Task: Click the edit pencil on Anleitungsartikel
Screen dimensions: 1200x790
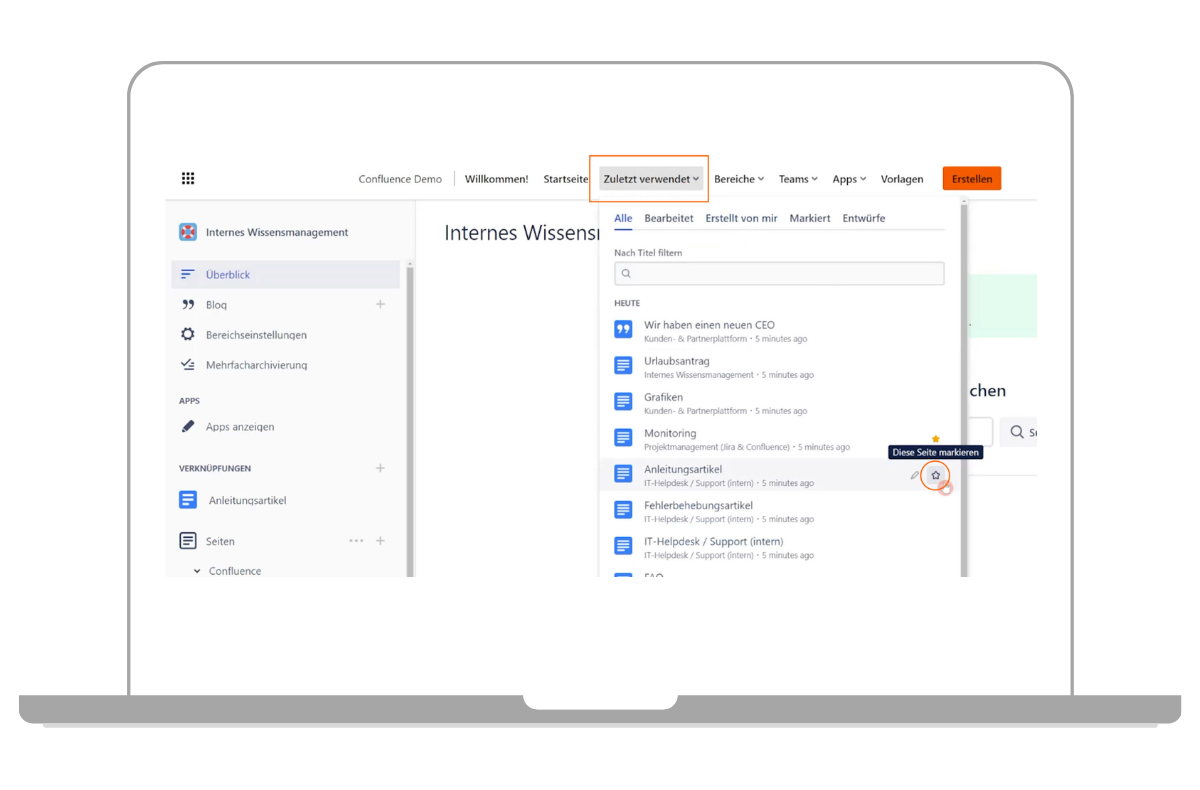Action: 914,475
